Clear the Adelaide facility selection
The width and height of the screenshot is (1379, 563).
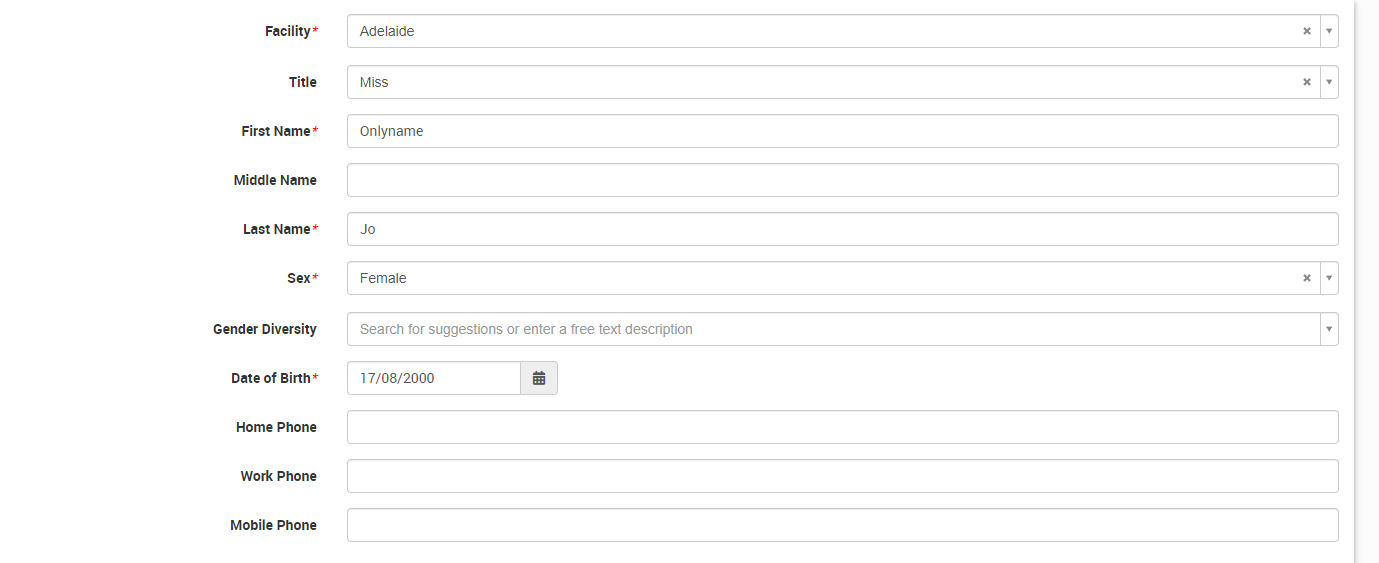coord(1306,31)
